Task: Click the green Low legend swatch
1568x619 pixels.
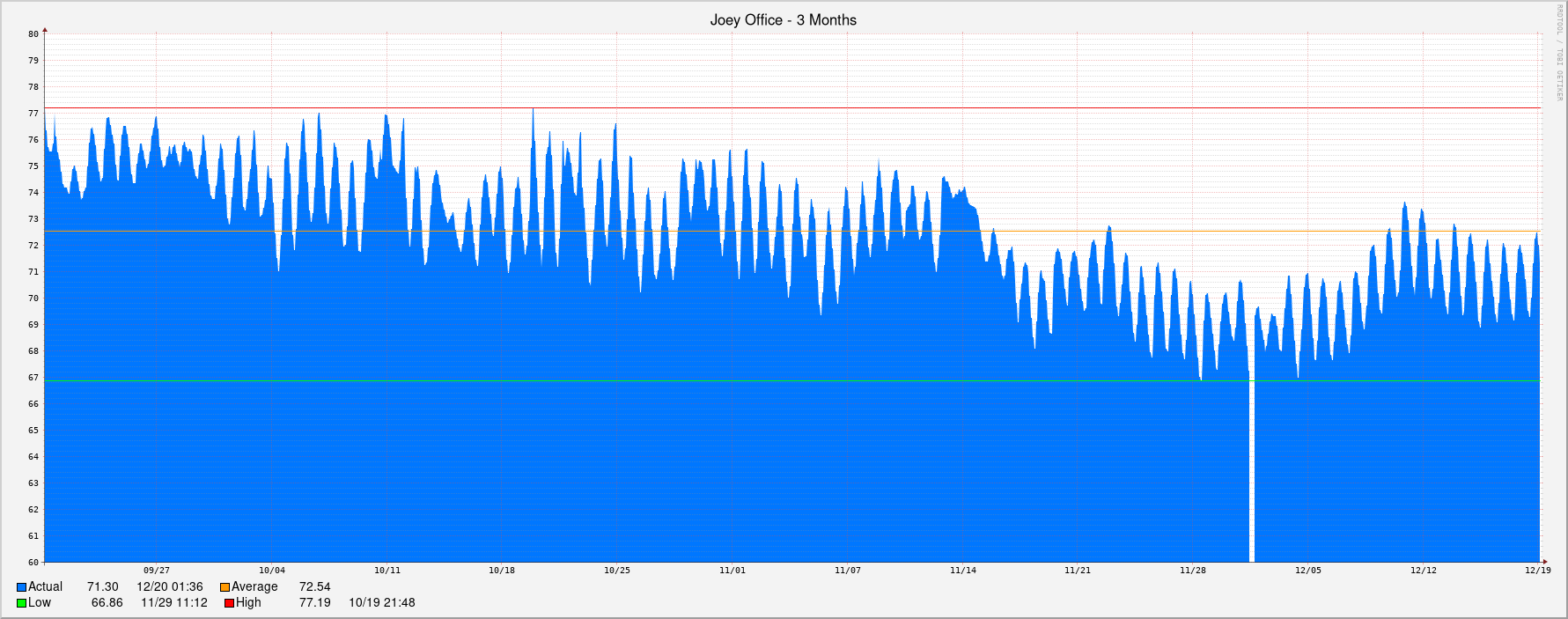Action: point(21,603)
